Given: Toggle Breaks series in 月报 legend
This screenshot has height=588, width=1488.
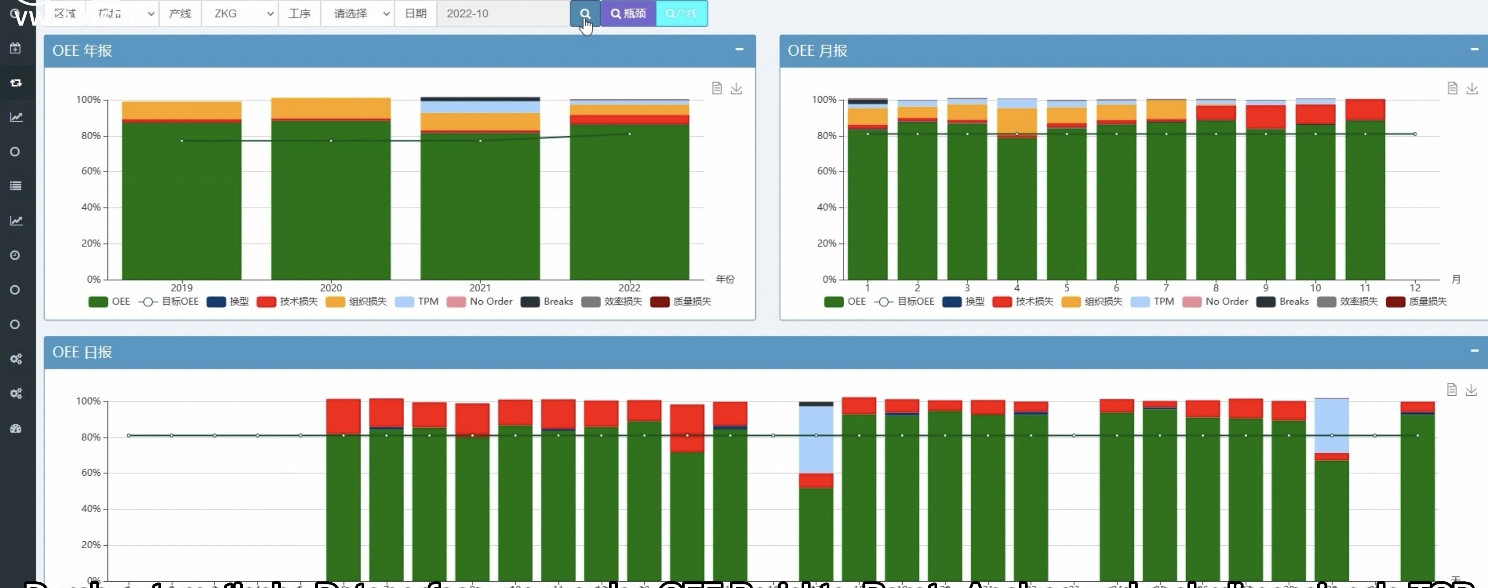Looking at the screenshot, I should [1283, 301].
